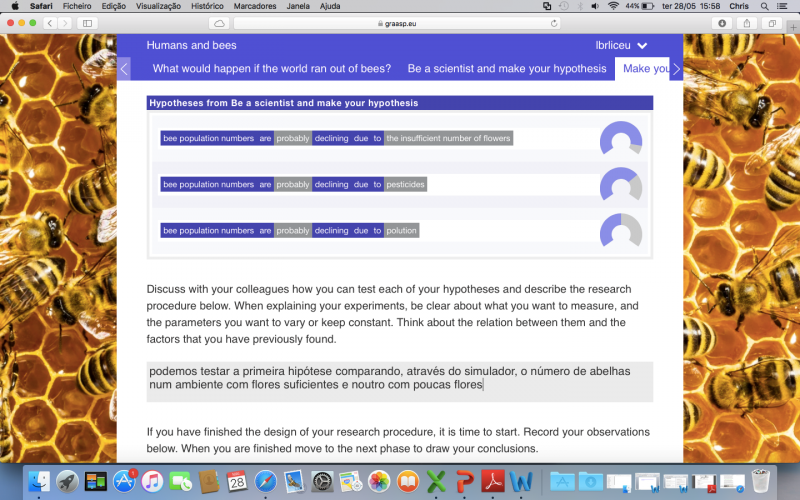Image resolution: width=800 pixels, height=500 pixels.
Task: Open the Safari share icon
Action: [746, 22]
